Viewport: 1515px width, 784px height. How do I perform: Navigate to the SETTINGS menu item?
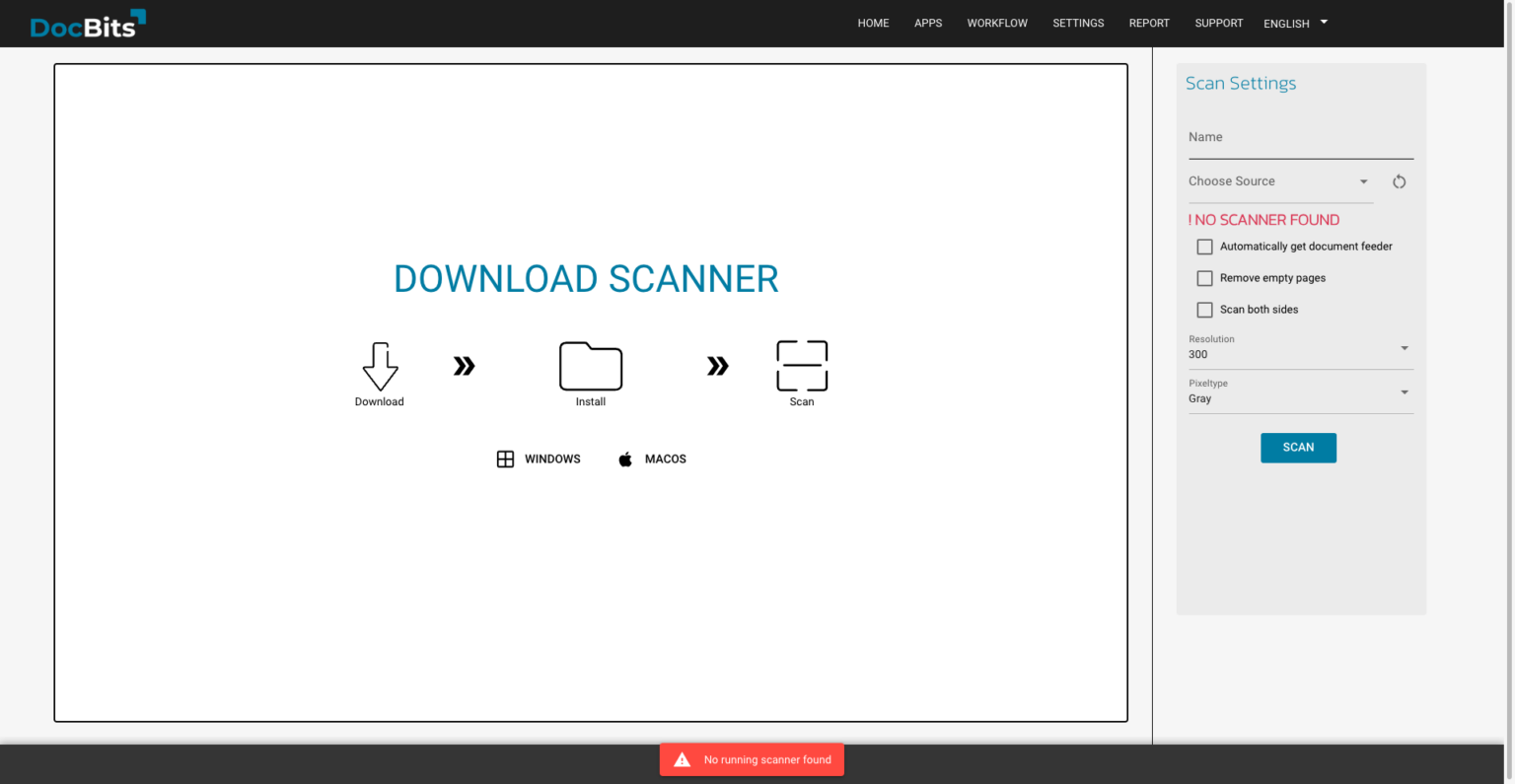[1078, 23]
